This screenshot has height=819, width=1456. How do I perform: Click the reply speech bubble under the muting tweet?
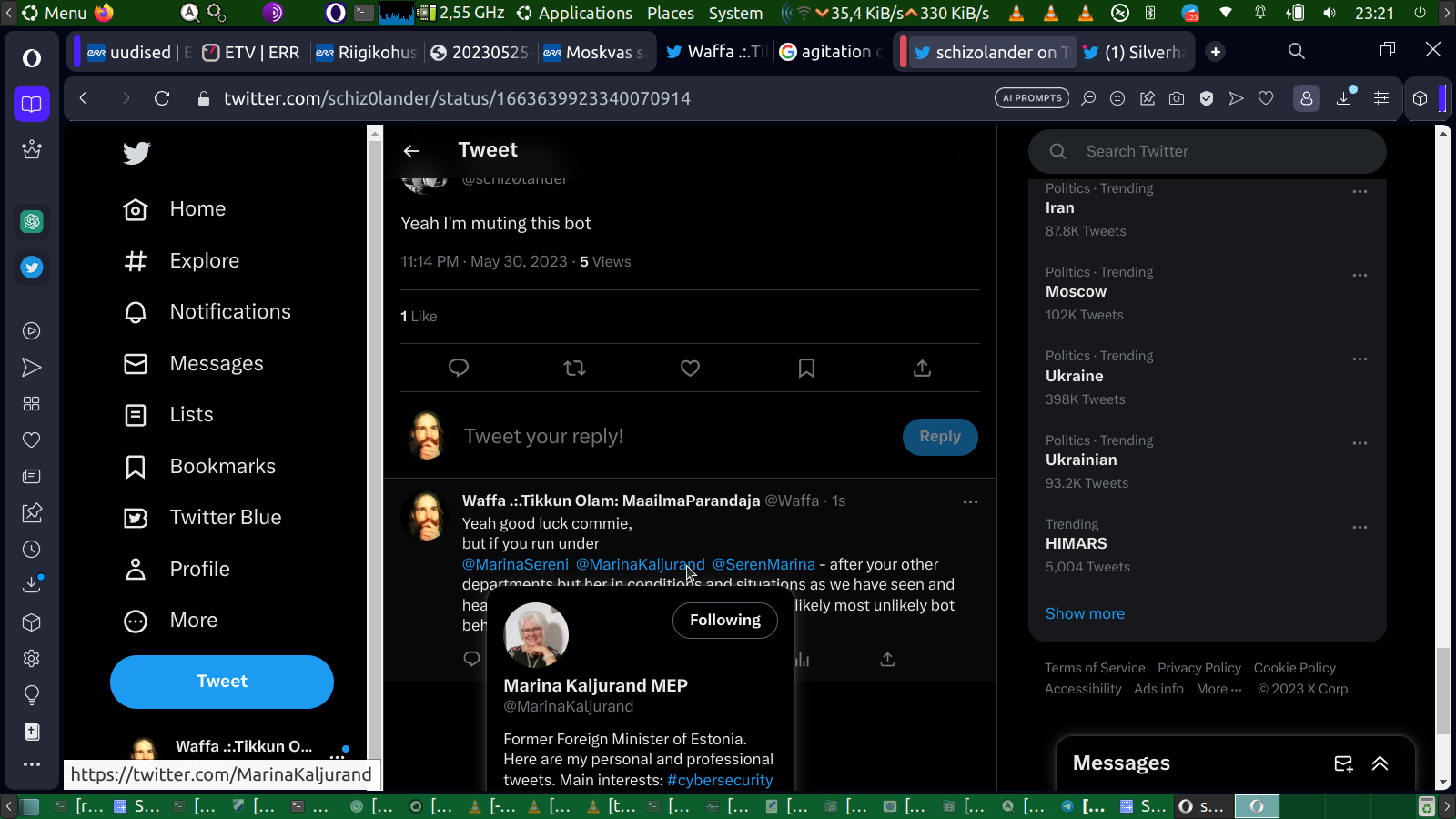point(459,368)
